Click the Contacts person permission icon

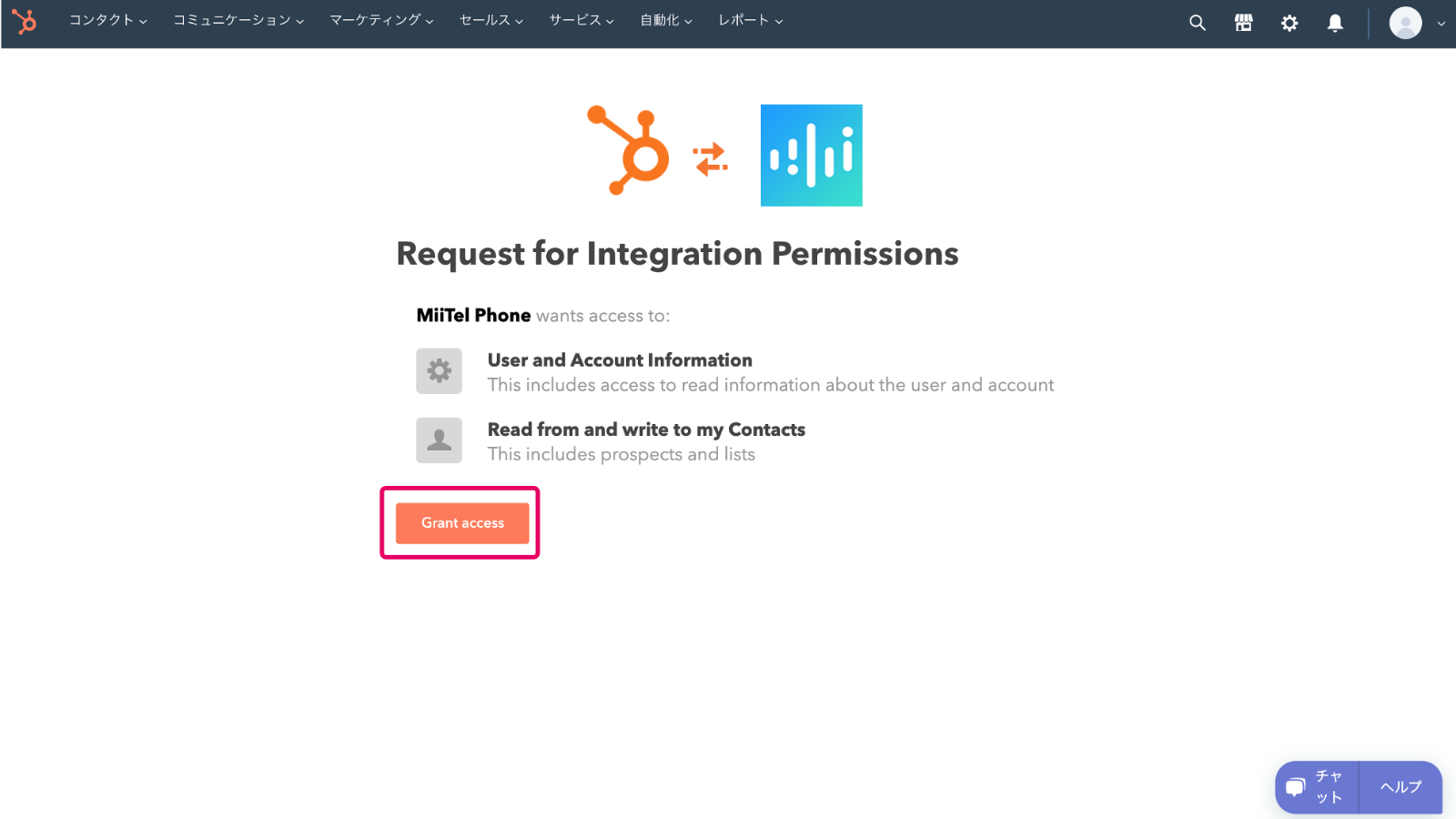point(440,440)
